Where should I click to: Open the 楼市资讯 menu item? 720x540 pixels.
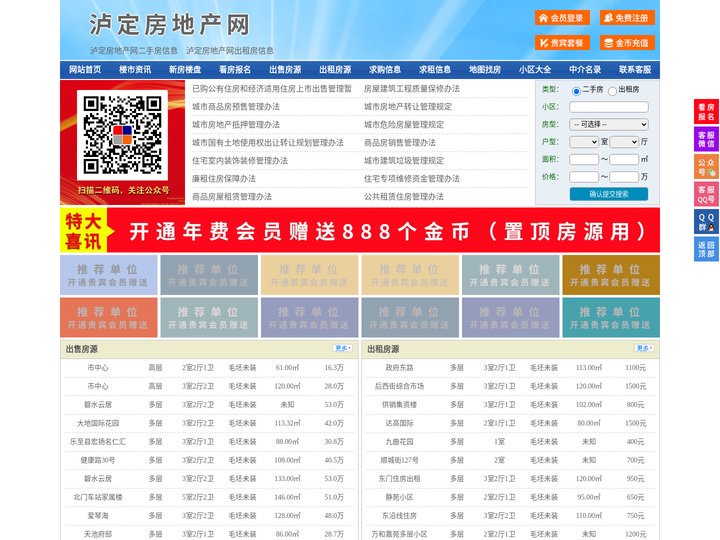(x=135, y=70)
